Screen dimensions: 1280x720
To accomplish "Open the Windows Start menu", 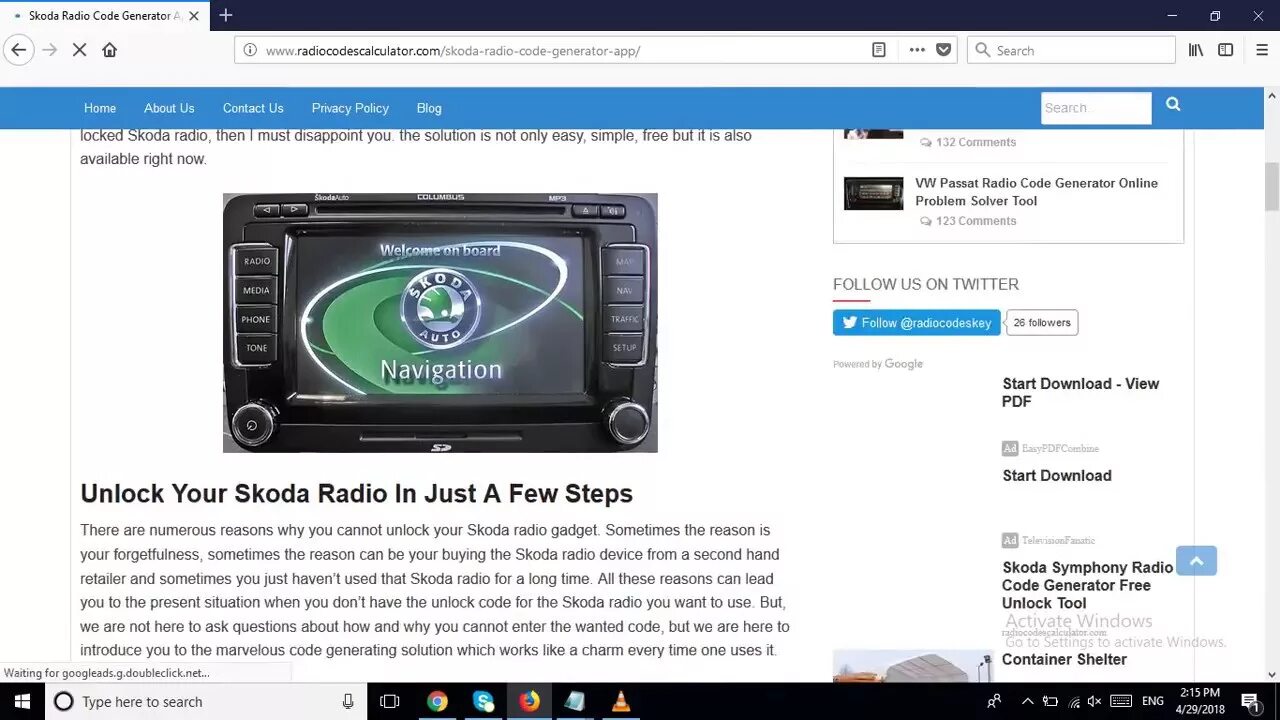I will click(x=22, y=701).
